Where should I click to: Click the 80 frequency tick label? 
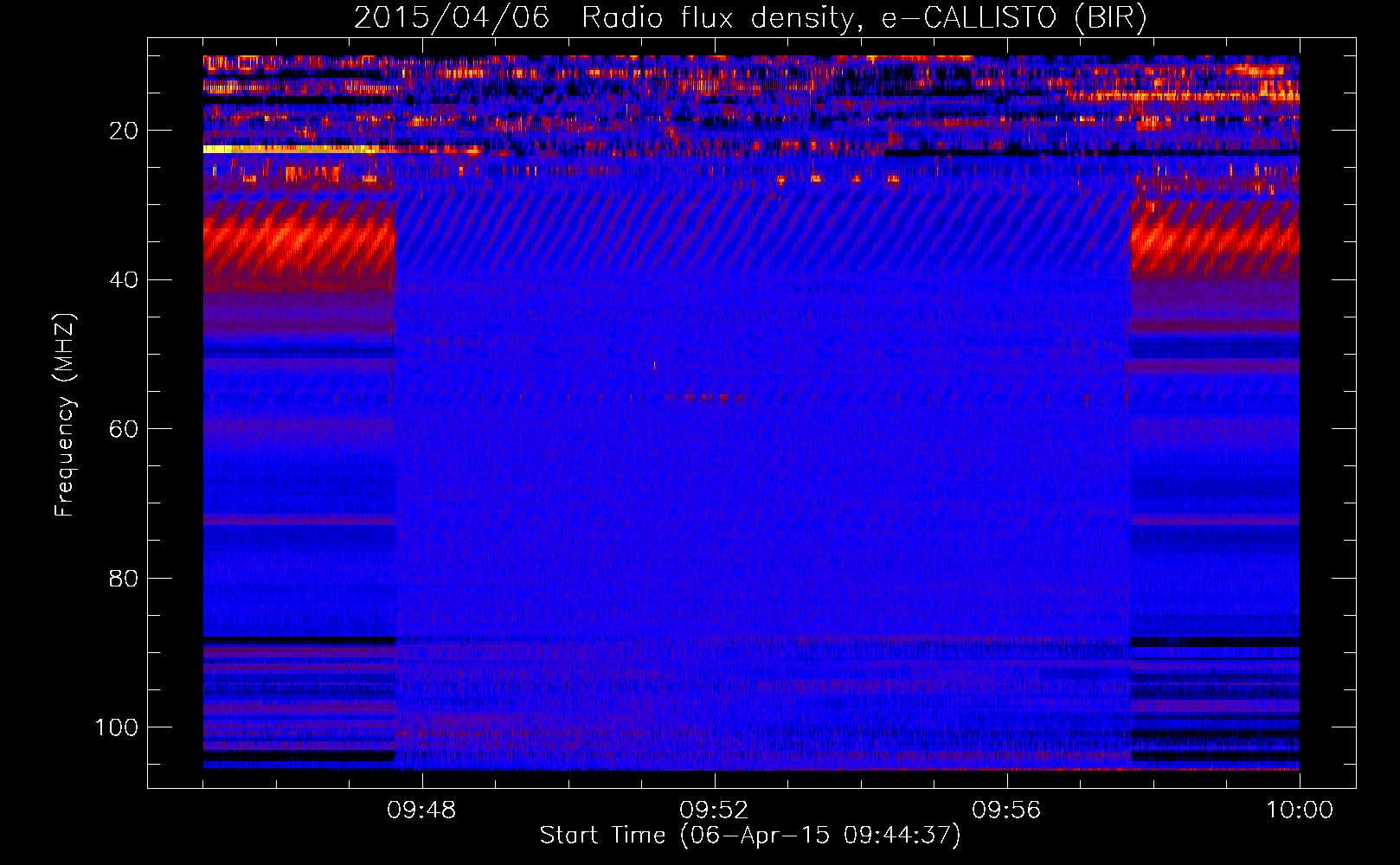[124, 578]
